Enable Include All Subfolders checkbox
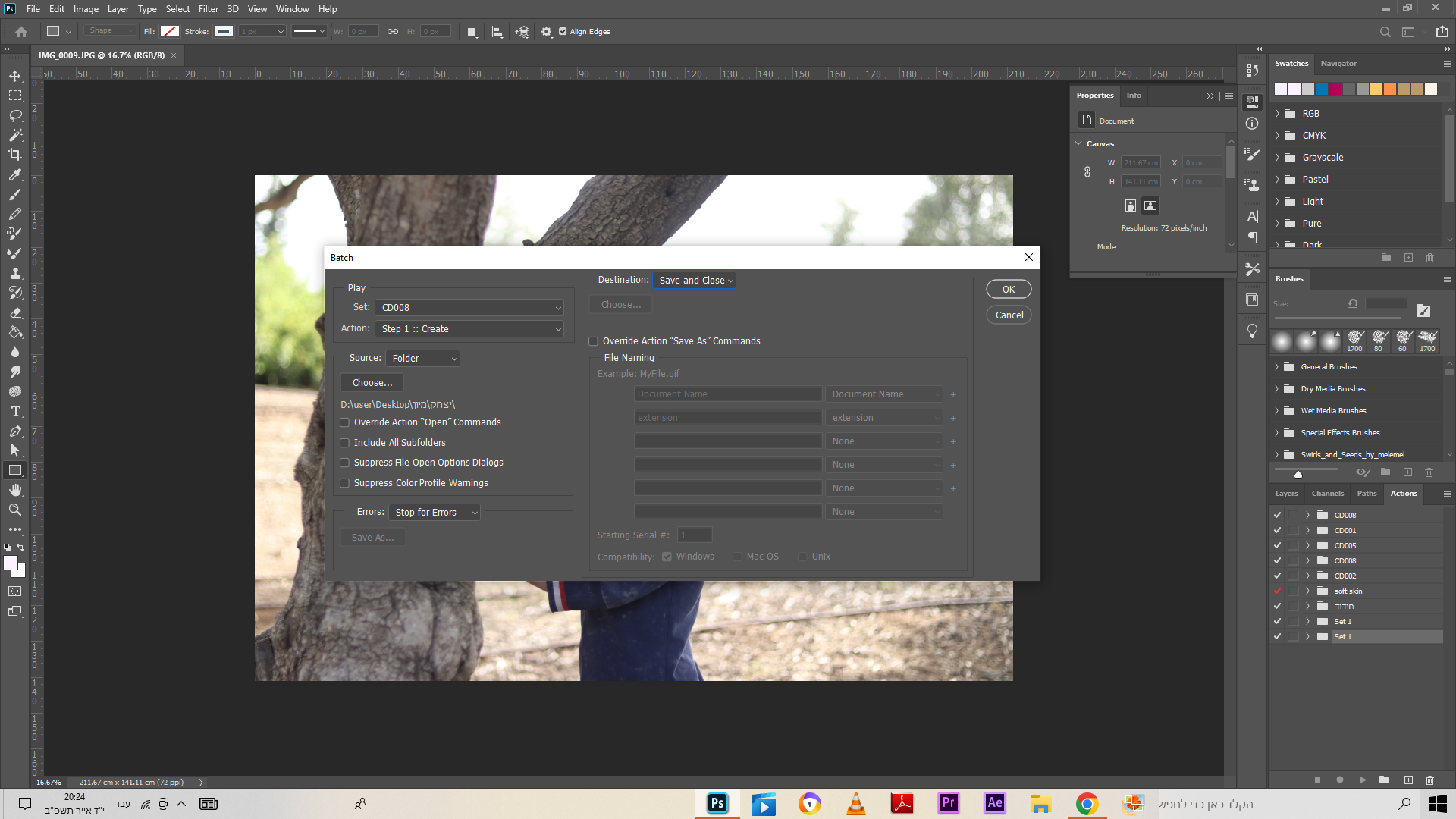Image resolution: width=1456 pixels, height=819 pixels. (345, 443)
